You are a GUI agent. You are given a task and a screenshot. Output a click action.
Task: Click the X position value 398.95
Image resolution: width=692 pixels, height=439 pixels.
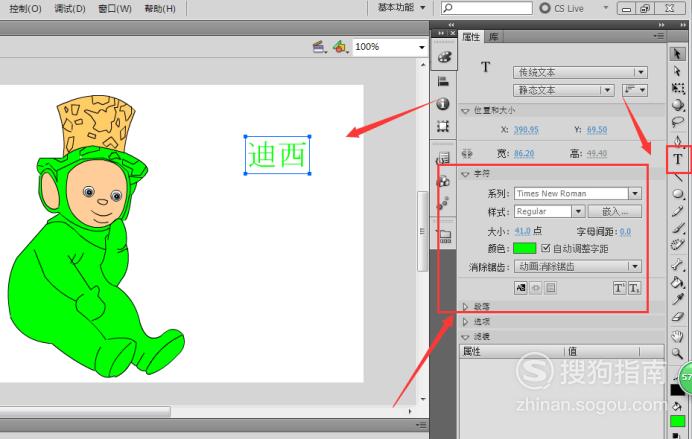pos(526,130)
